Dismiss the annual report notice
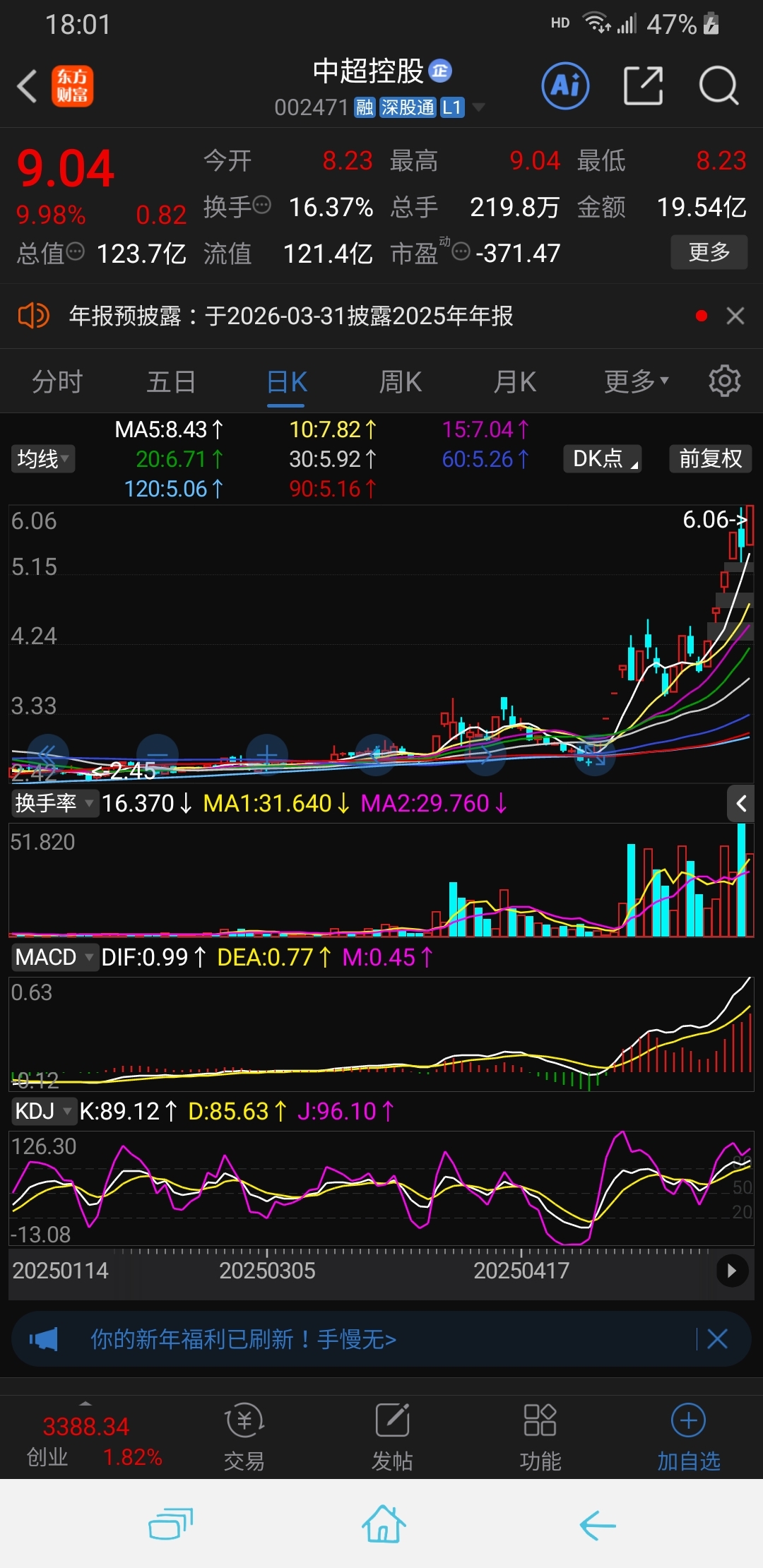The height and width of the screenshot is (1568, 763). 735,316
